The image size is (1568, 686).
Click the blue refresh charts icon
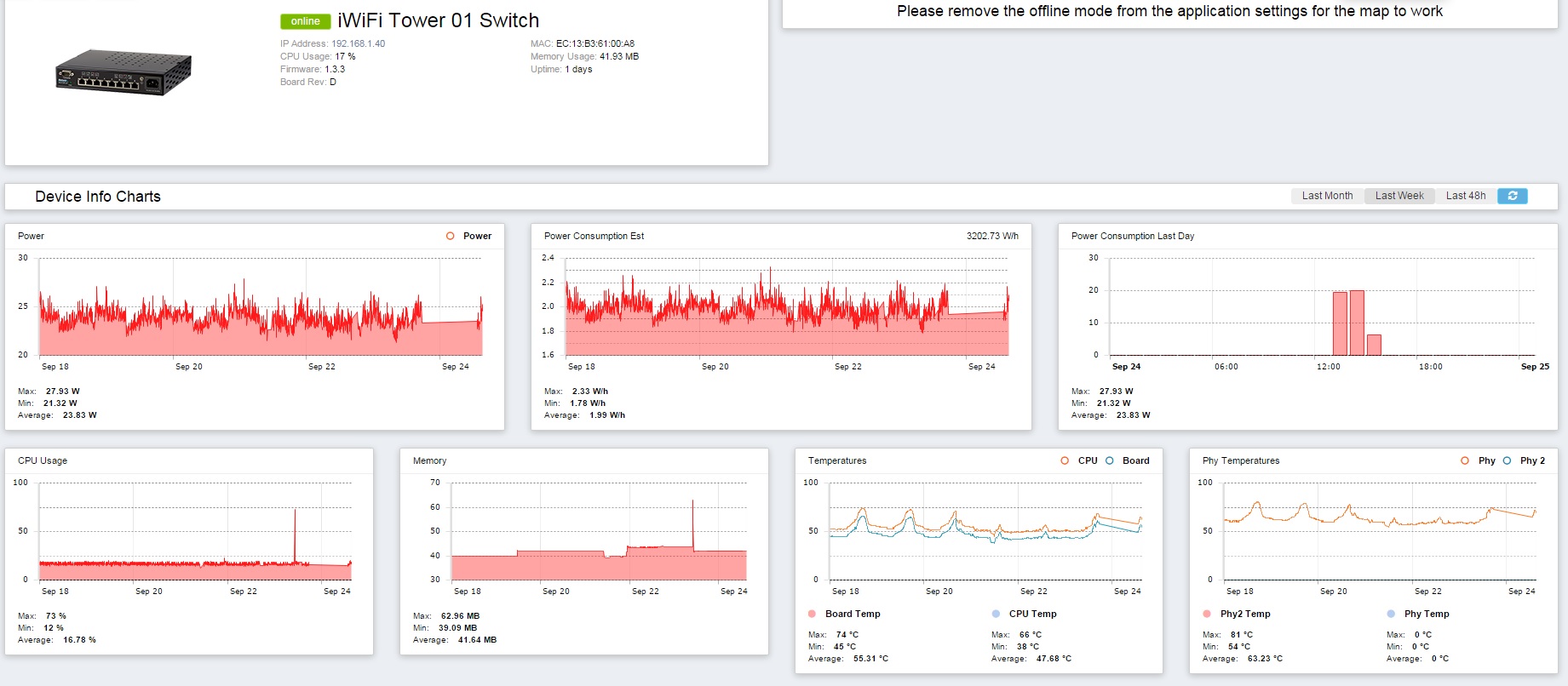tap(1512, 196)
